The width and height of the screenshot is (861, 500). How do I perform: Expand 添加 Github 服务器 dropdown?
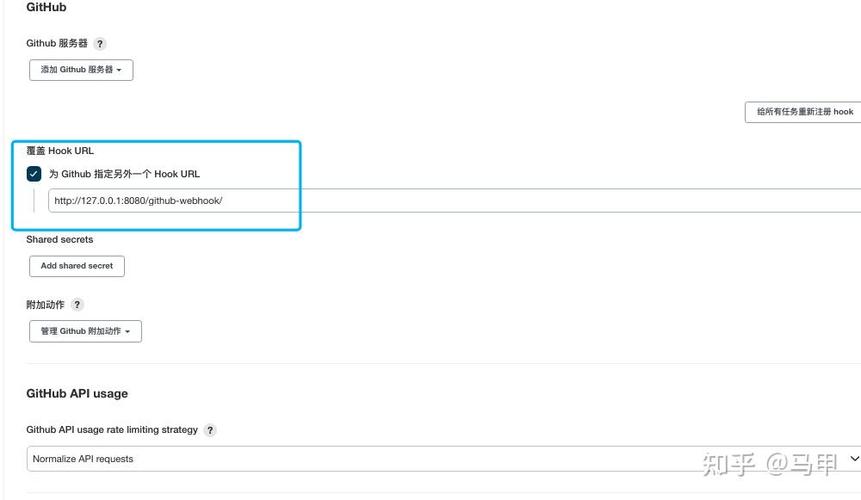81,70
